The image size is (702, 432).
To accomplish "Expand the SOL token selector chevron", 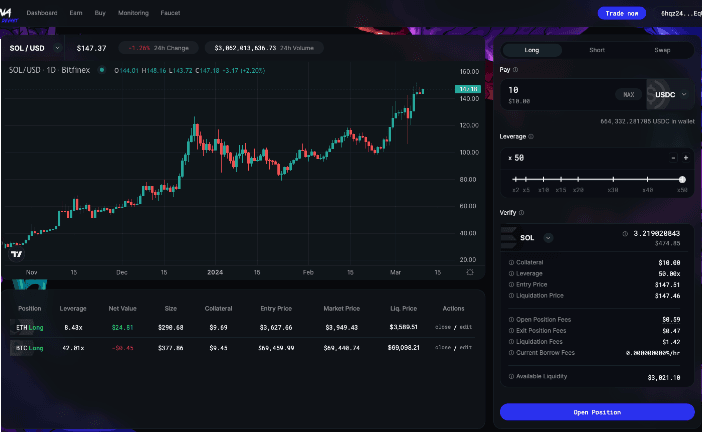I will point(548,238).
